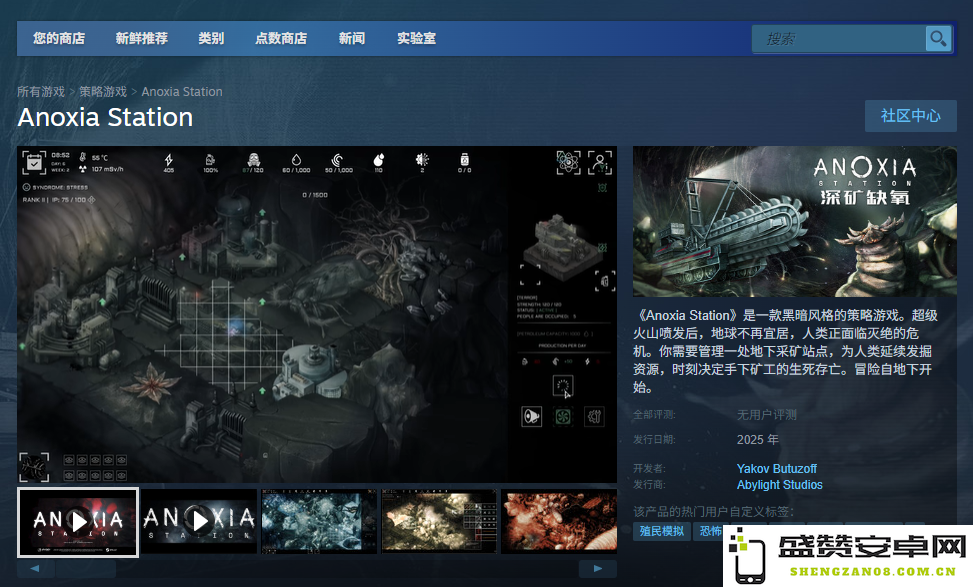The height and width of the screenshot is (587, 973).
Task: Go to the 点数商店 tab
Action: (x=281, y=38)
